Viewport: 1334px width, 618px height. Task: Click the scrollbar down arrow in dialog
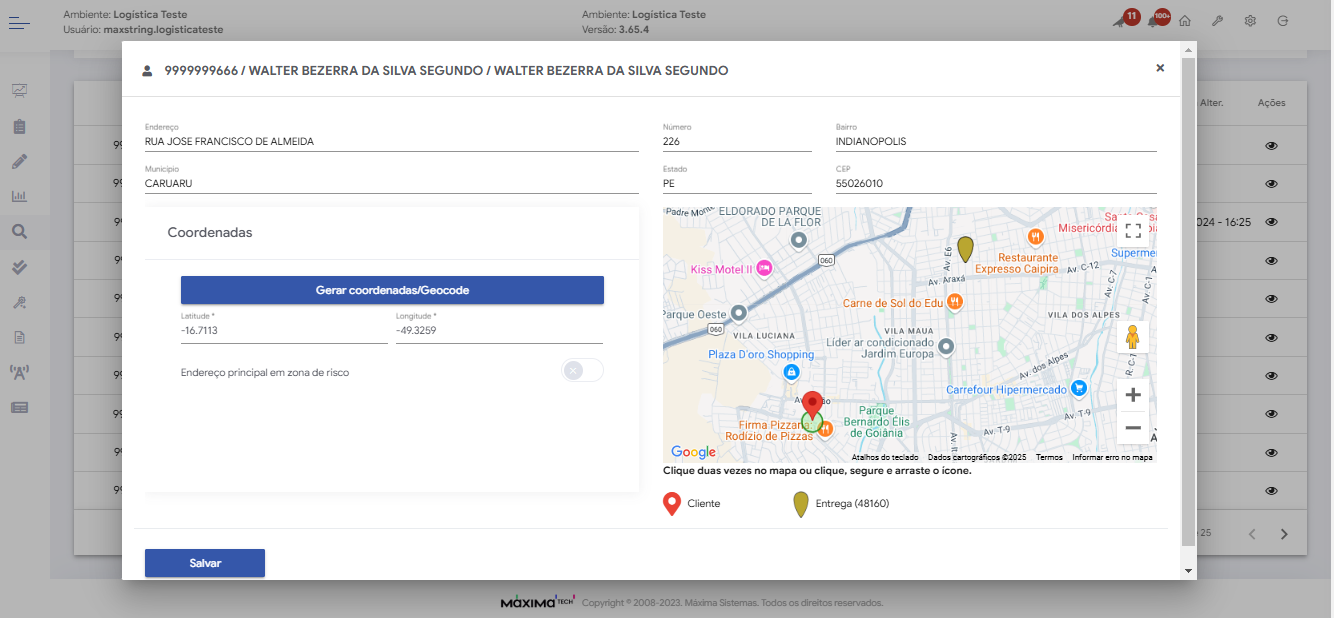tap(1188, 571)
